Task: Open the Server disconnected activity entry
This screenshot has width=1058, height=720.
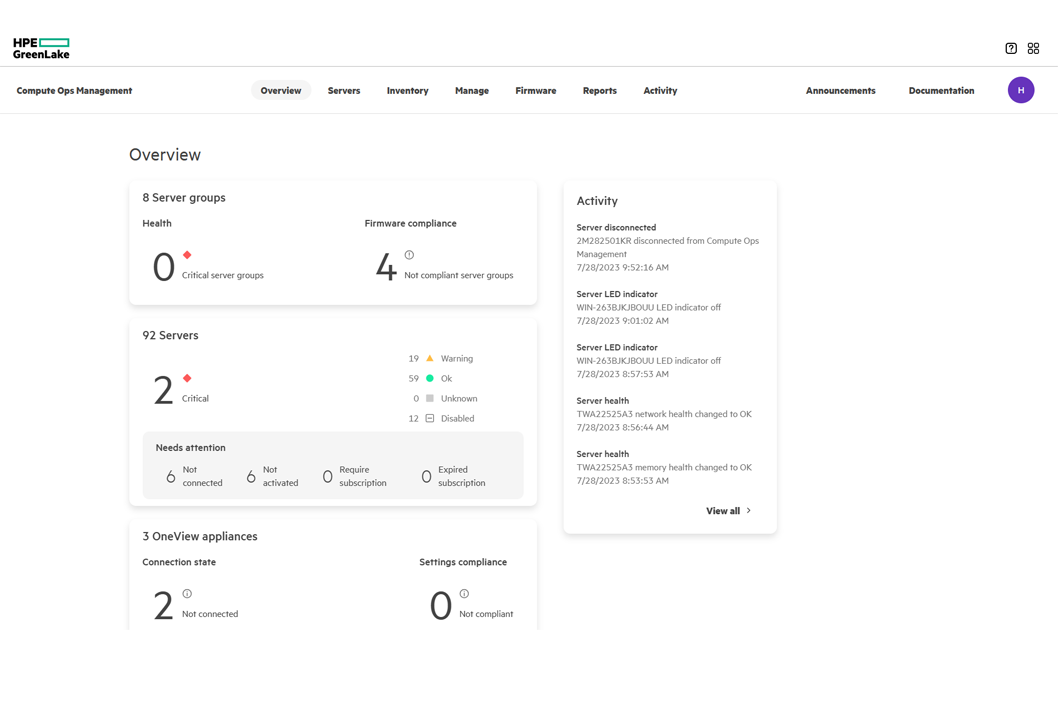Action: point(616,228)
